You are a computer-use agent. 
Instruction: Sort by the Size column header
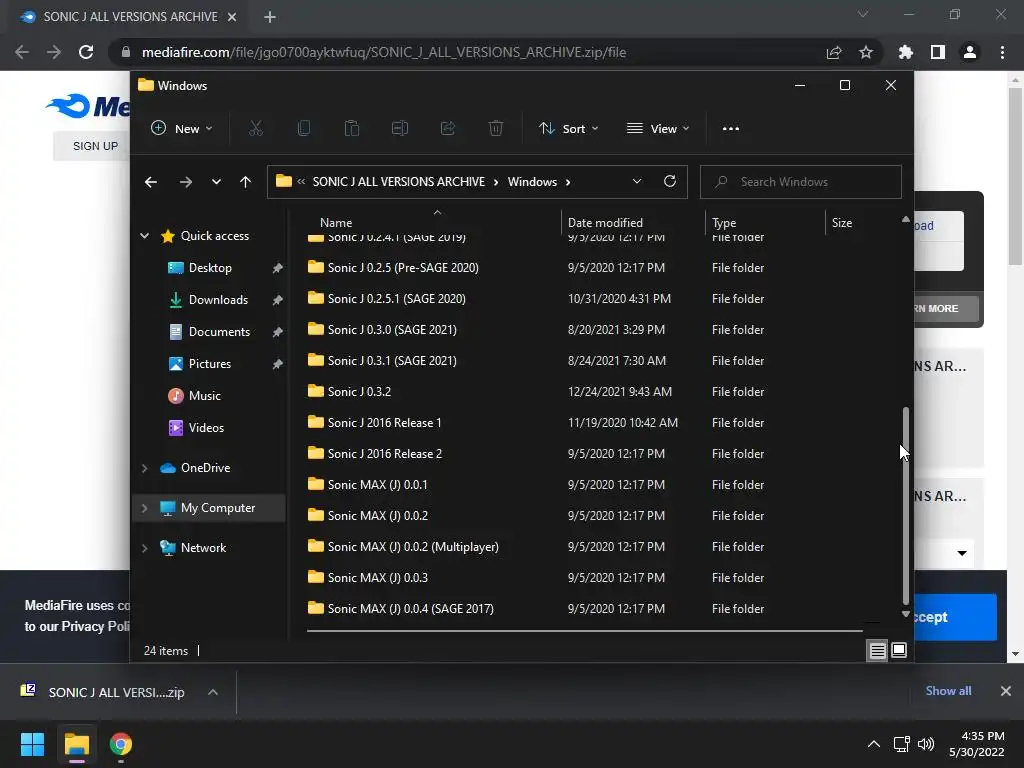pyautogui.click(x=842, y=223)
